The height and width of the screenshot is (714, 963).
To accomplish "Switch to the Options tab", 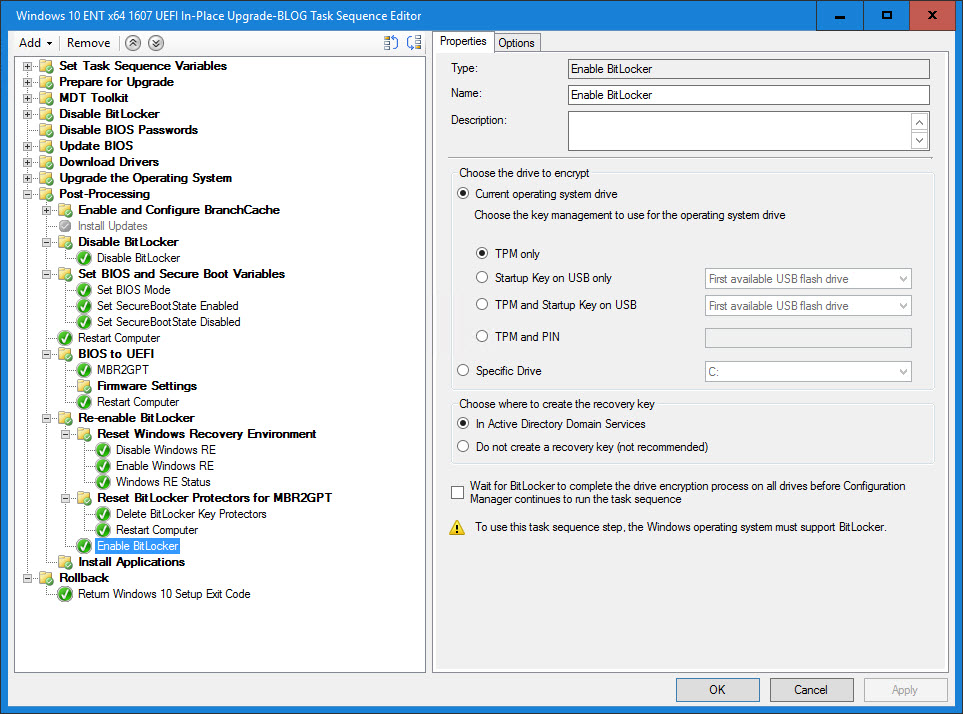I will [x=517, y=42].
